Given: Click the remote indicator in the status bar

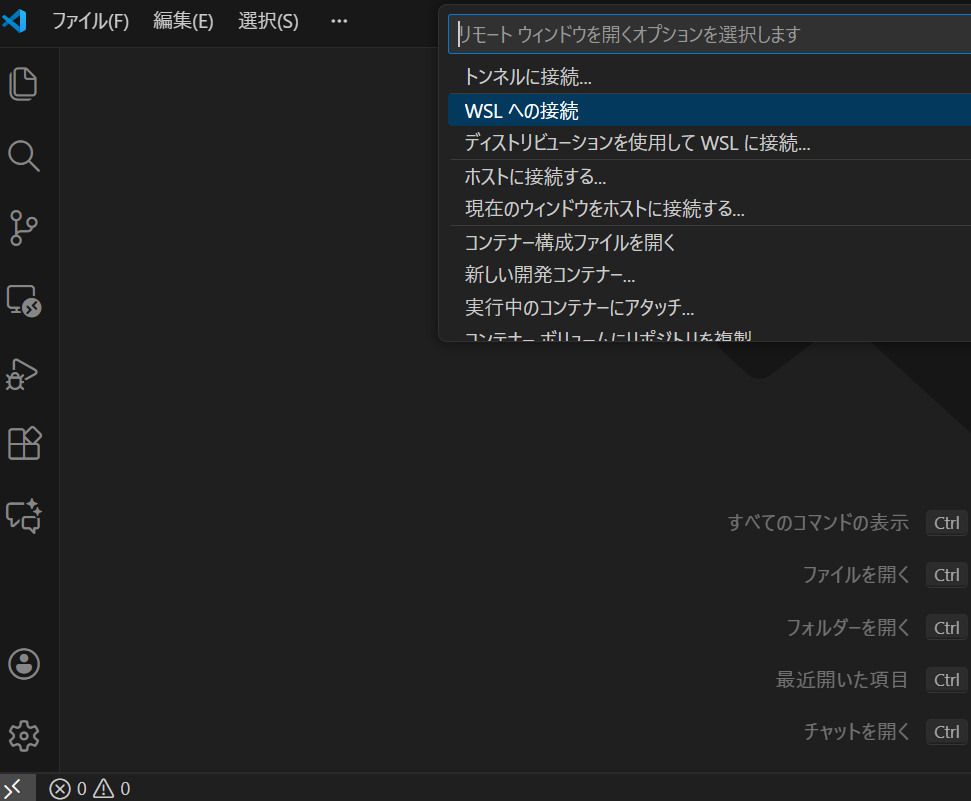Looking at the screenshot, I should pos(13,788).
